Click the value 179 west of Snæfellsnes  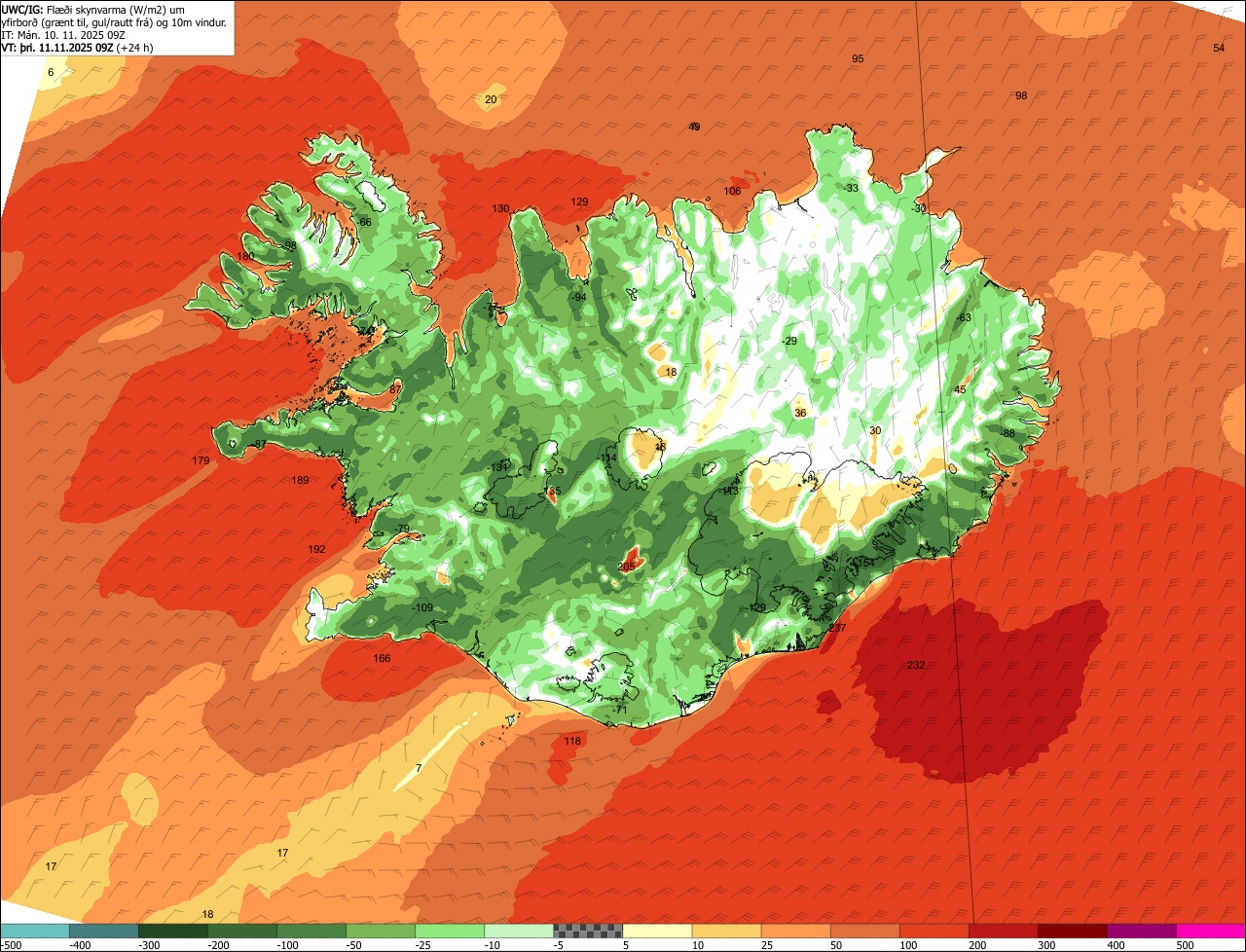201,460
